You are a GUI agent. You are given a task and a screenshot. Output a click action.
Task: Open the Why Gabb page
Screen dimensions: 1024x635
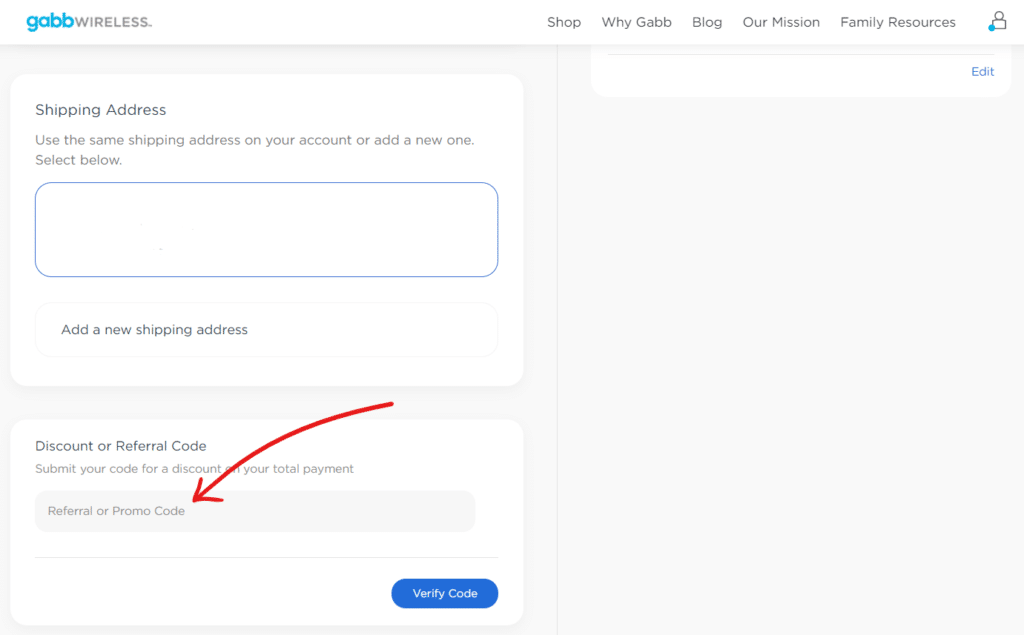(636, 22)
